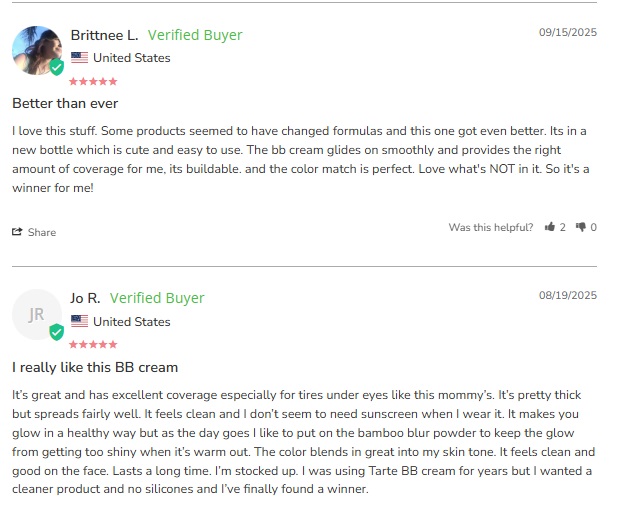The height and width of the screenshot is (510, 617).
Task: Click the 09/15/2025 review date
Action: [567, 32]
